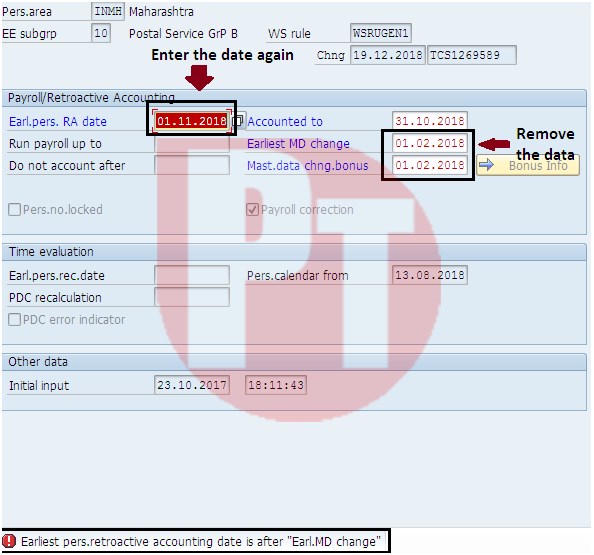Open value help beside RA date field
The image size is (594, 555).
coord(238,121)
